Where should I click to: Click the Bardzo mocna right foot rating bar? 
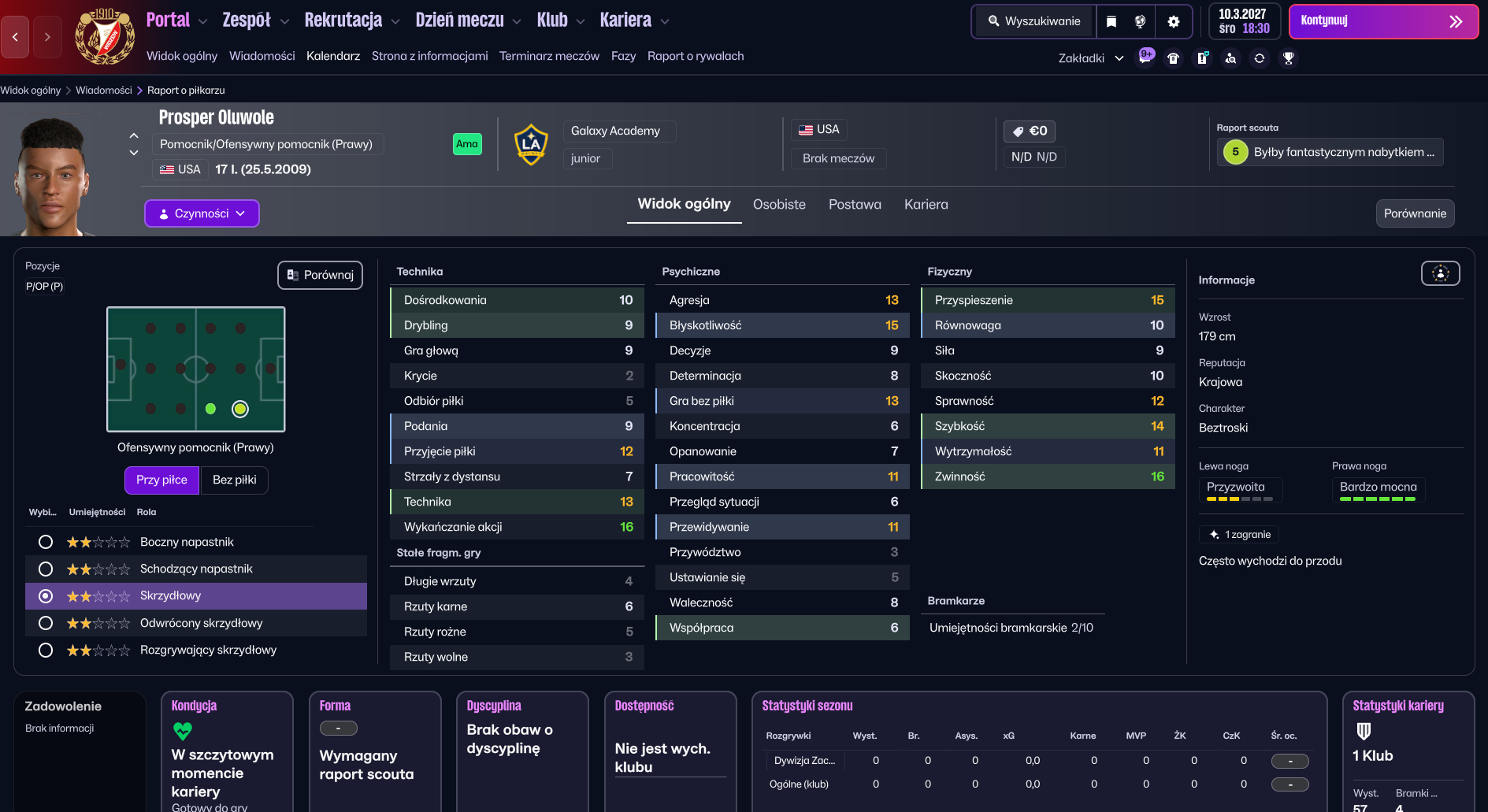tap(1378, 499)
